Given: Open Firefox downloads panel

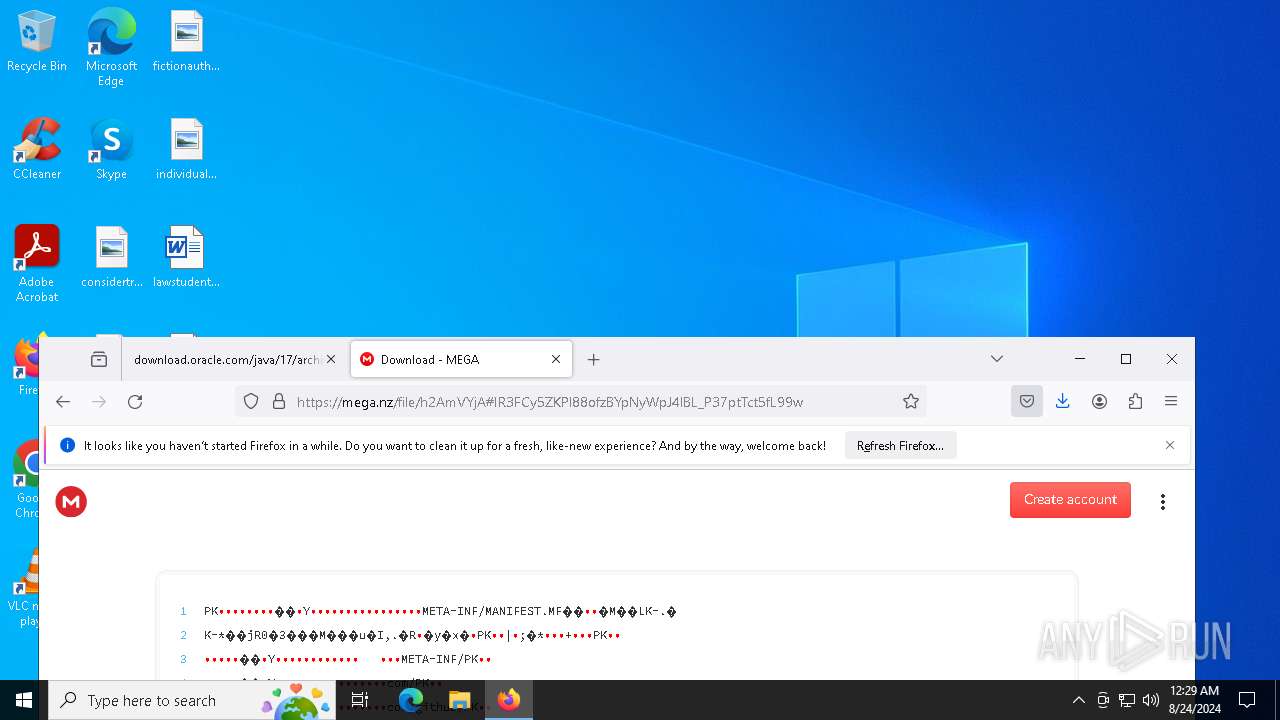Looking at the screenshot, I should coord(1063,401).
